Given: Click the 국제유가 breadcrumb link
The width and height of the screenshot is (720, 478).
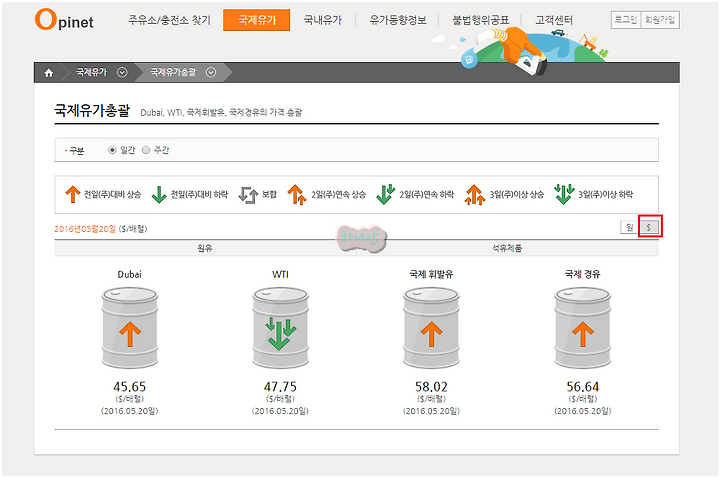Looking at the screenshot, I should [x=91, y=72].
